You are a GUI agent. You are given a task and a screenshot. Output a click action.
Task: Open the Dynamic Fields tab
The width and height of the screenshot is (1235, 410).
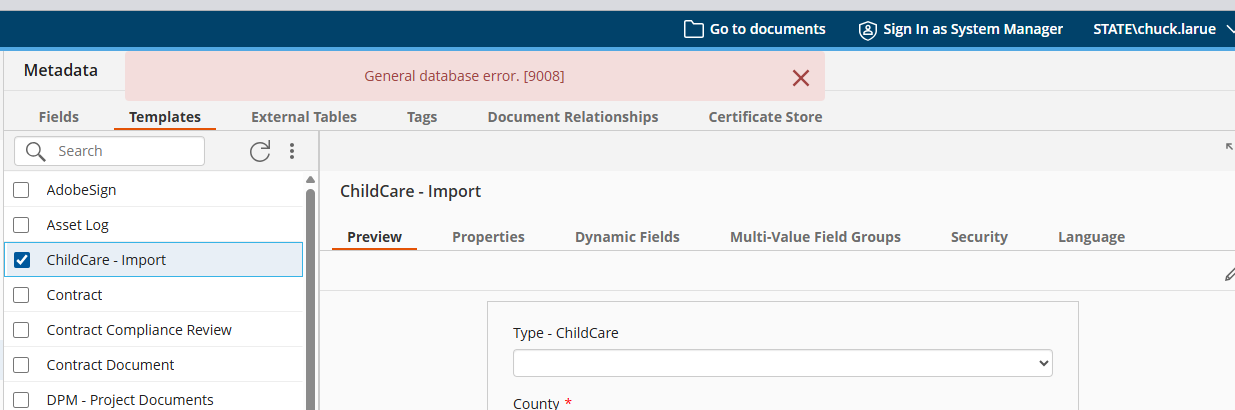click(627, 237)
